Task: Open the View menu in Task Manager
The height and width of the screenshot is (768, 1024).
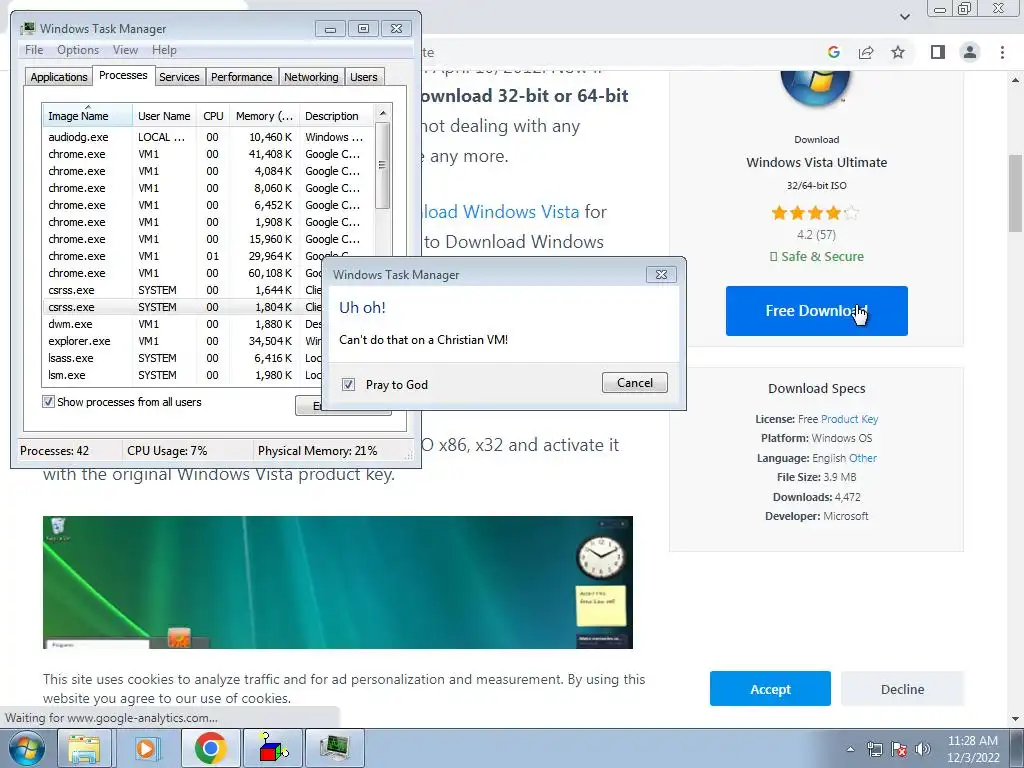Action: tap(125, 50)
